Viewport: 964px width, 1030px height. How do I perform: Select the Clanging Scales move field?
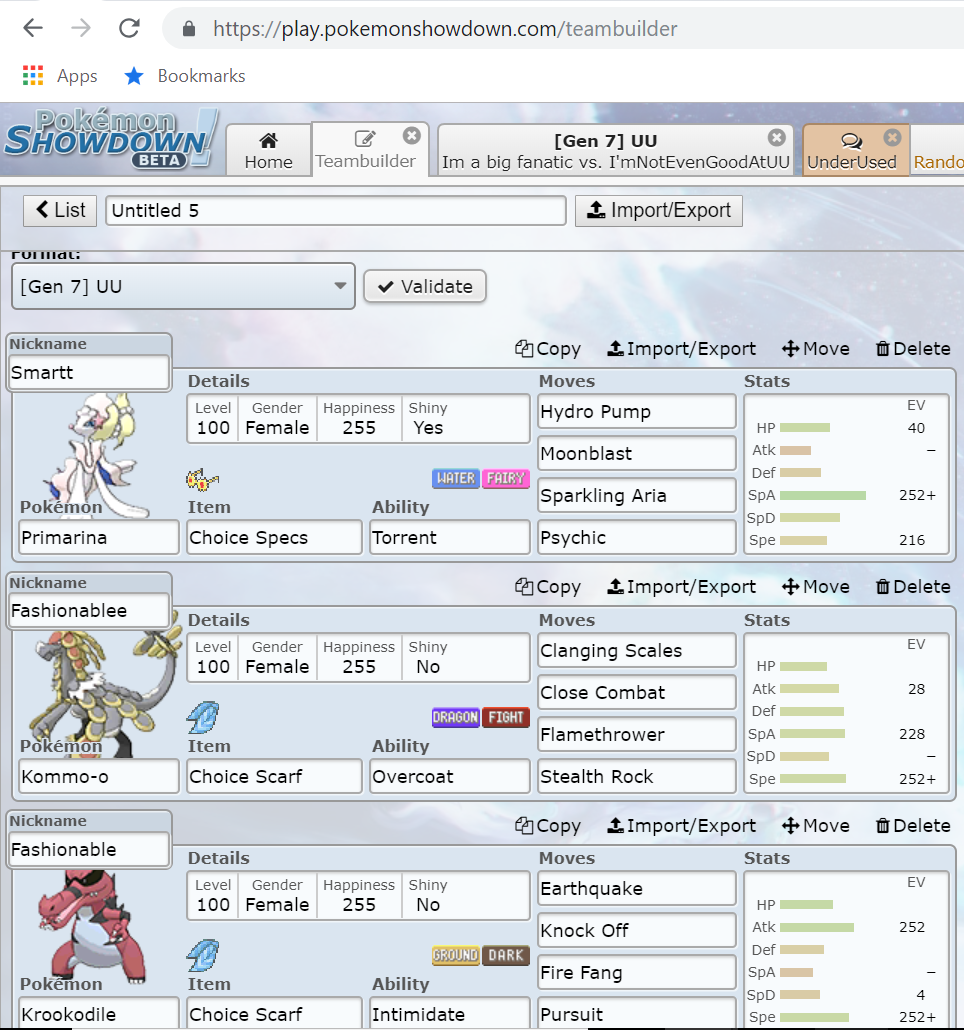click(636, 650)
